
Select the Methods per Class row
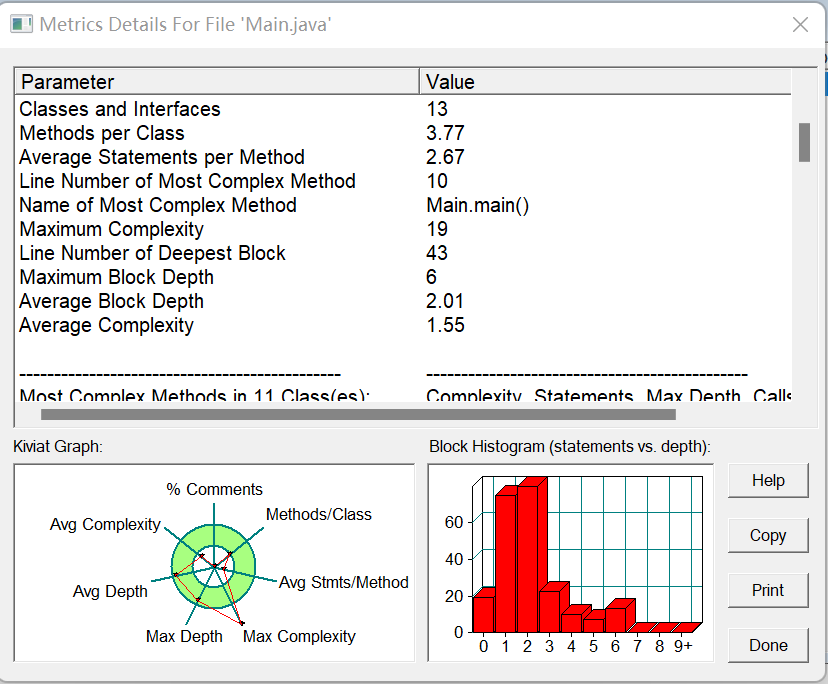pos(403,133)
